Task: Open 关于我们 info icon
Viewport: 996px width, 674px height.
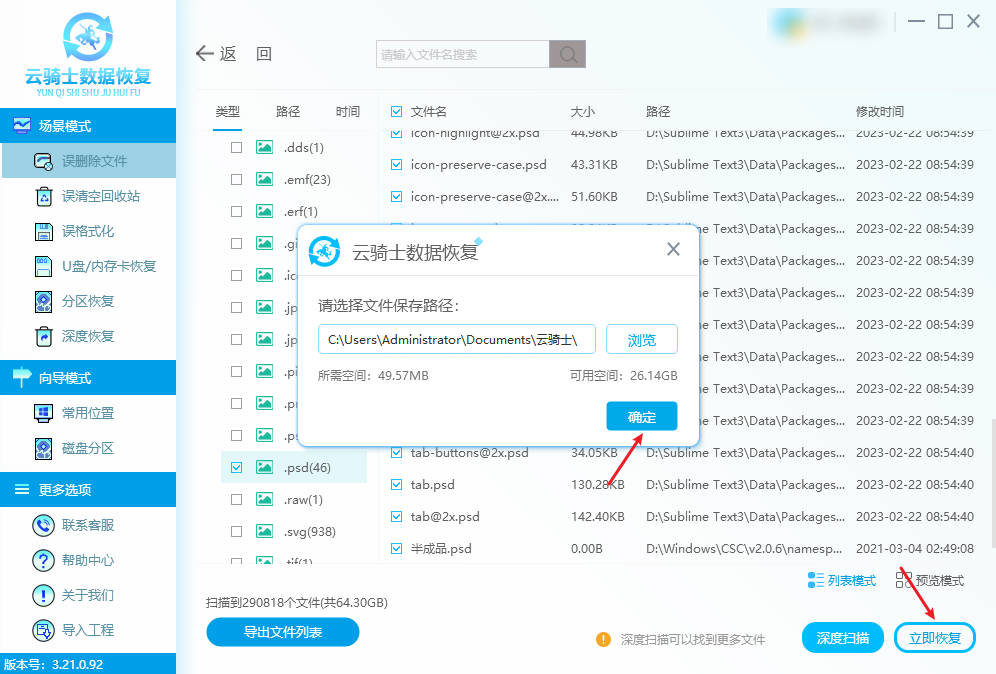Action: pyautogui.click(x=43, y=595)
